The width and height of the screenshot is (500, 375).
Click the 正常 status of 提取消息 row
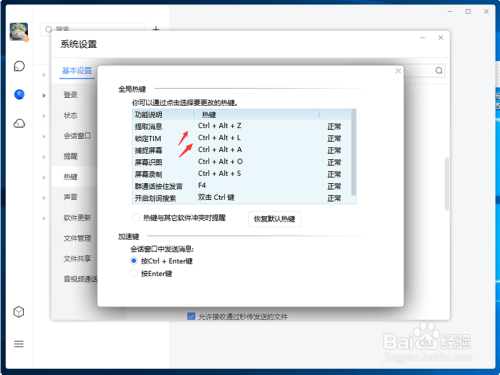click(334, 127)
